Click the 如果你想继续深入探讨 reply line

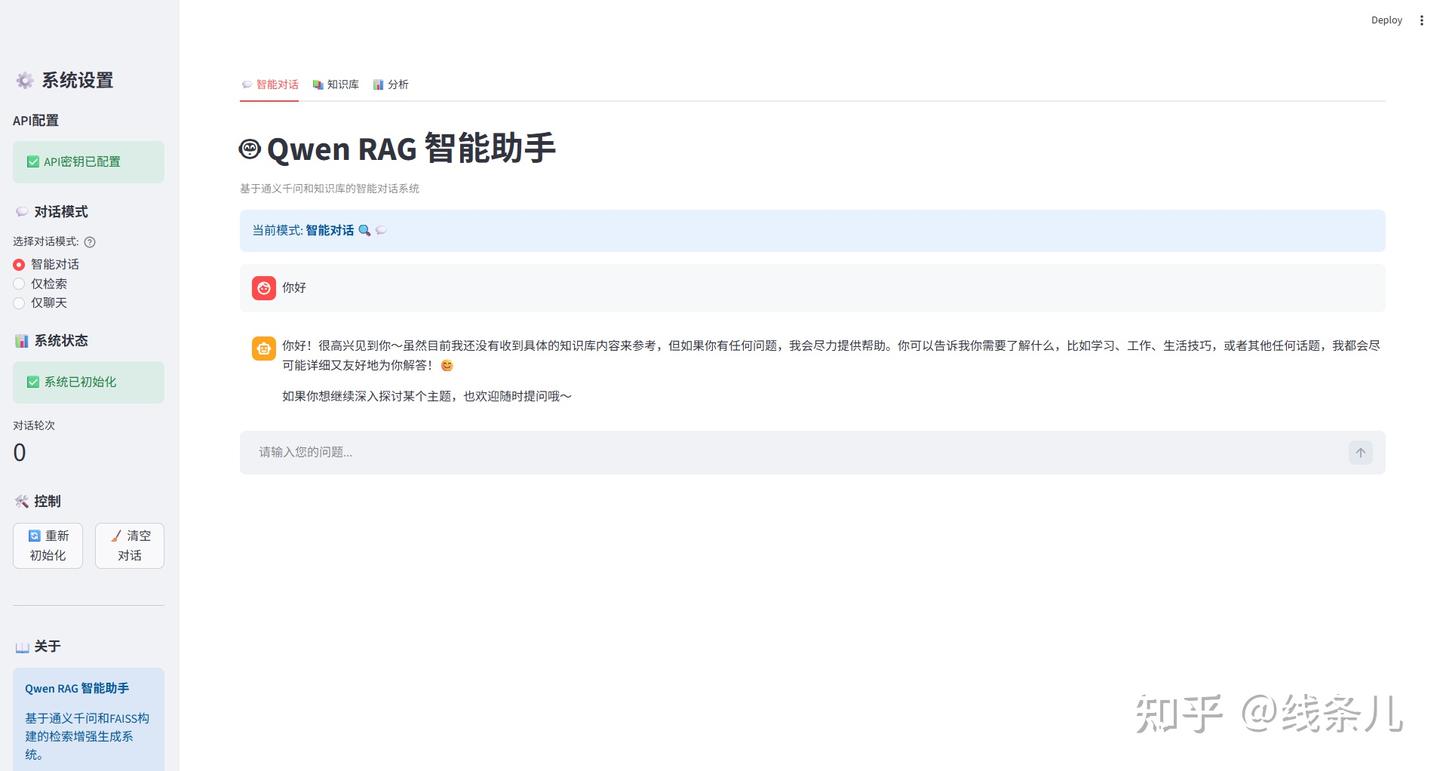427,396
